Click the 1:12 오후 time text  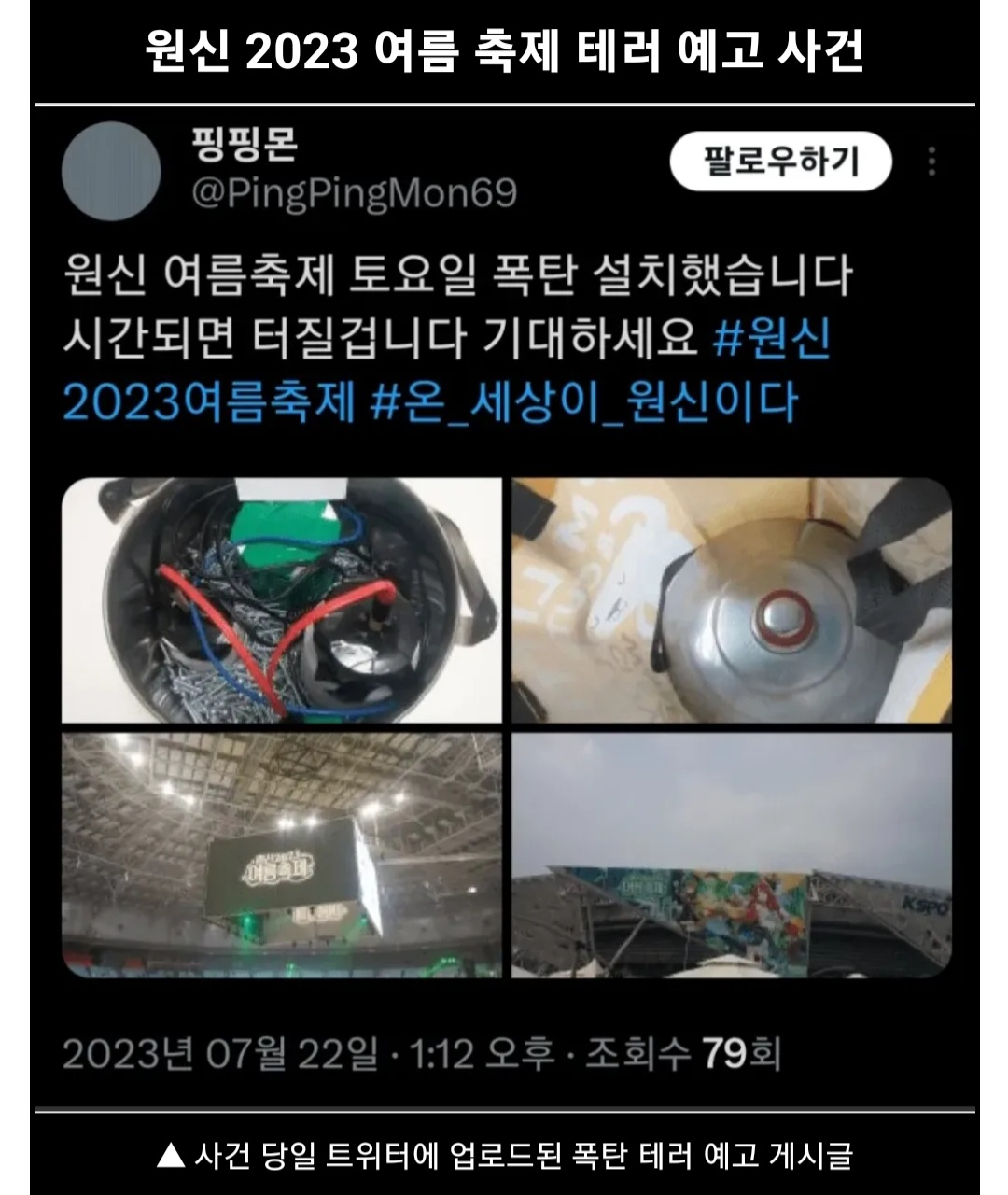click(482, 1054)
